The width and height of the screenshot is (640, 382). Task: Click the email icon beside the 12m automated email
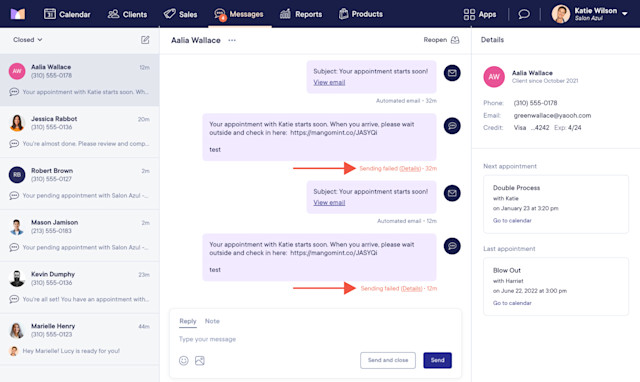tap(452, 193)
